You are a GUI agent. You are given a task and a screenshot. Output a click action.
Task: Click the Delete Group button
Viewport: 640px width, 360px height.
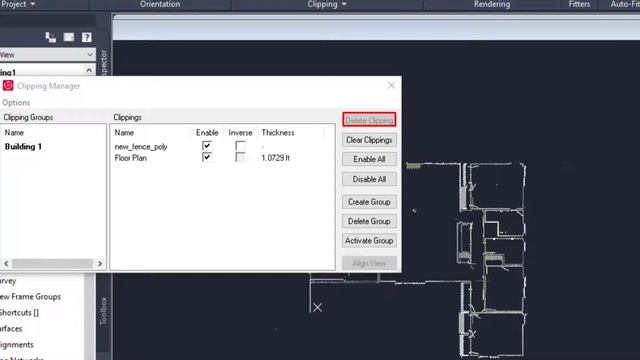(369, 221)
